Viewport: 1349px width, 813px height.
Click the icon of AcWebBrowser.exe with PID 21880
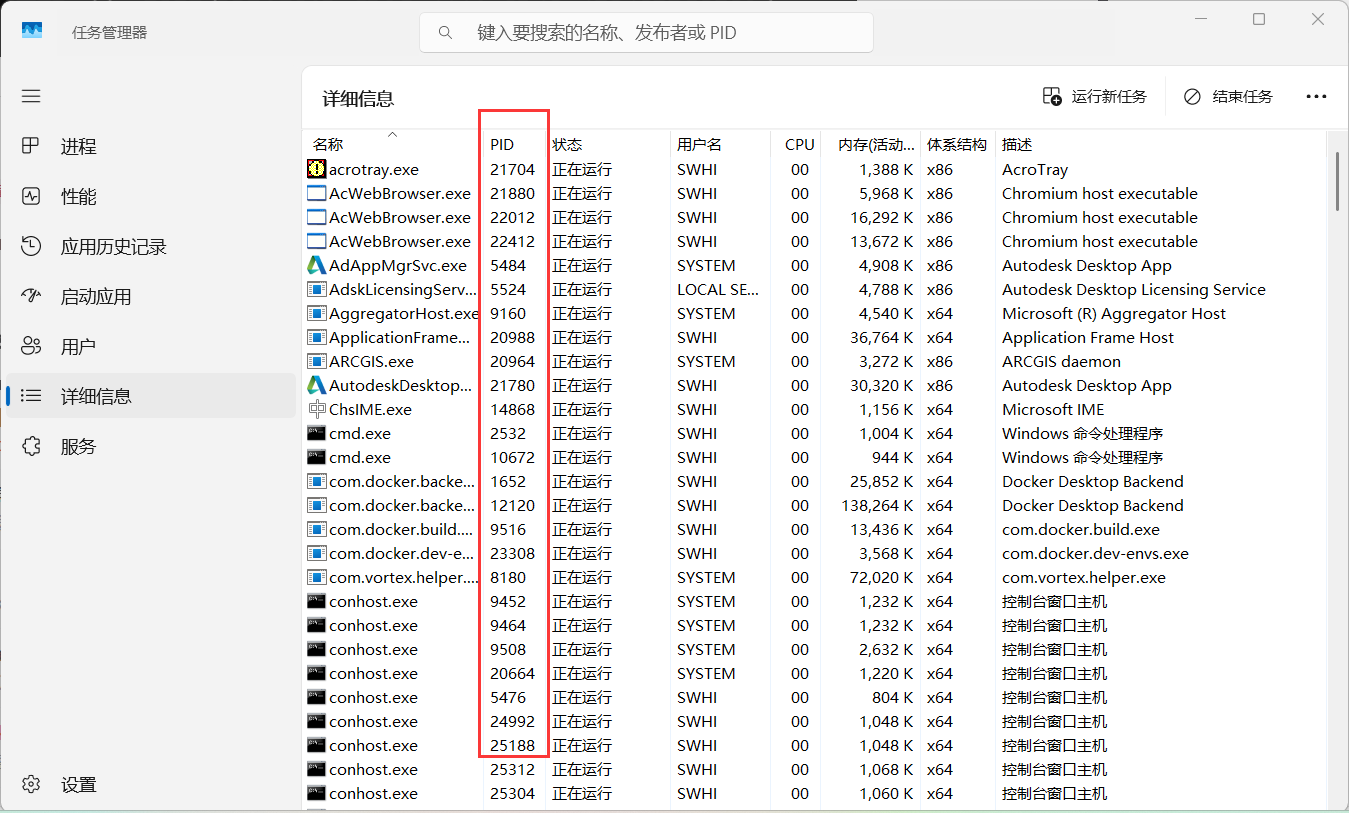click(x=316, y=193)
